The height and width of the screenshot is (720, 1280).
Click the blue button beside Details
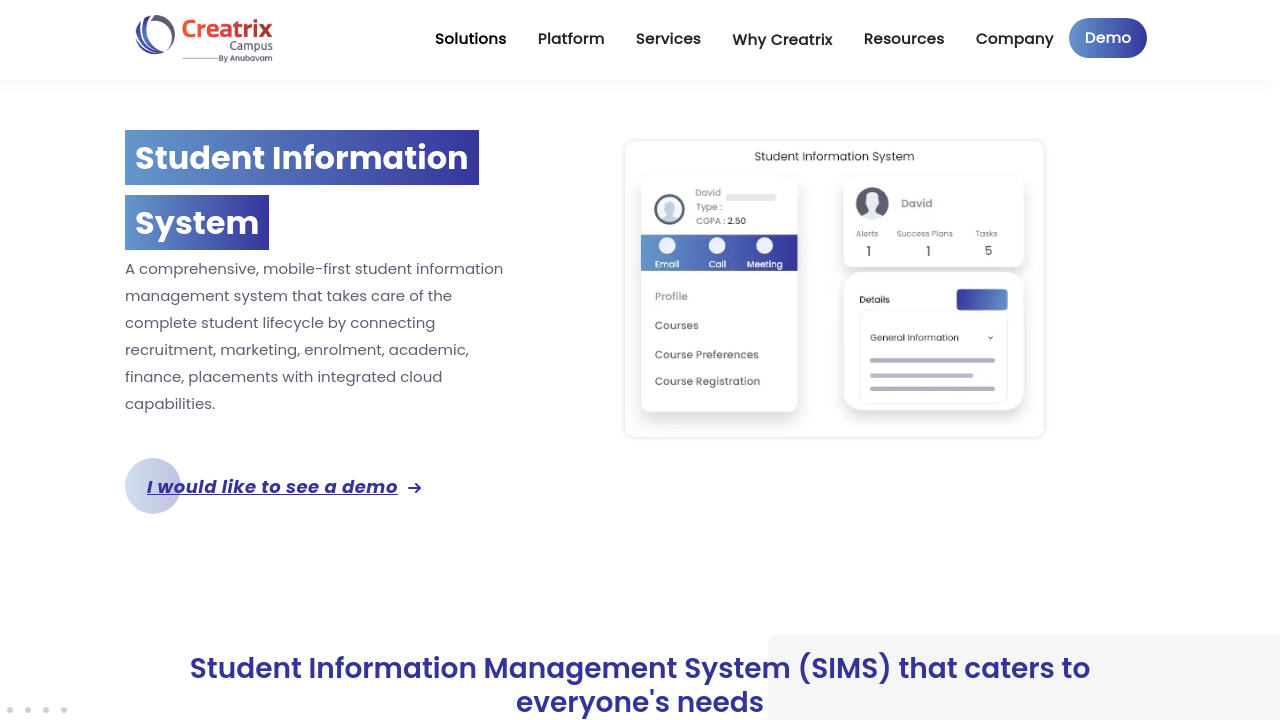point(982,300)
